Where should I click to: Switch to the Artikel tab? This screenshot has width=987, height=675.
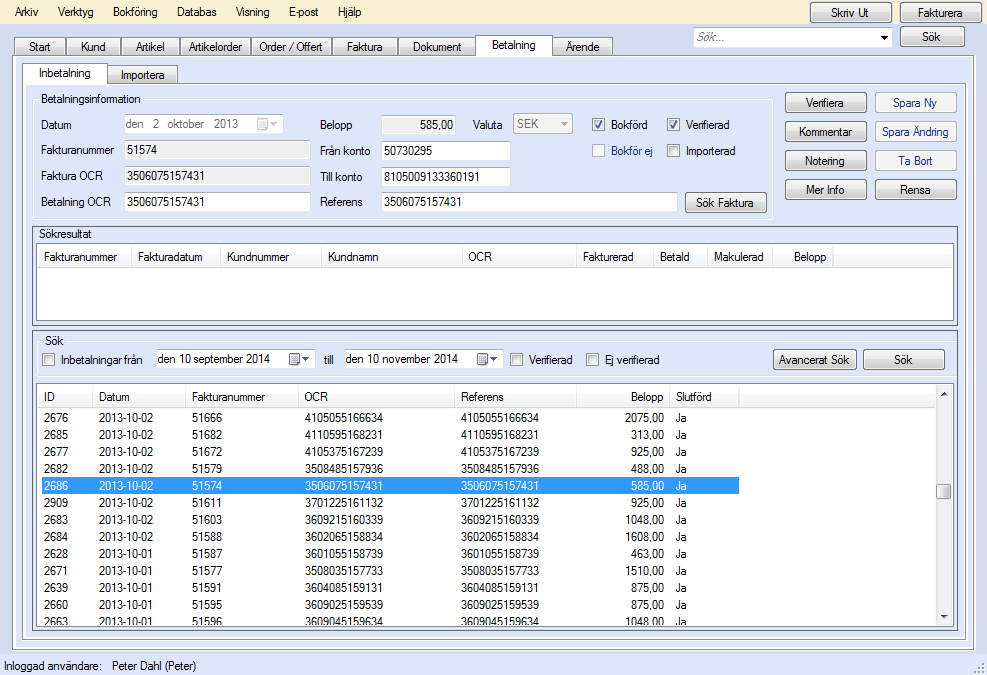point(150,47)
